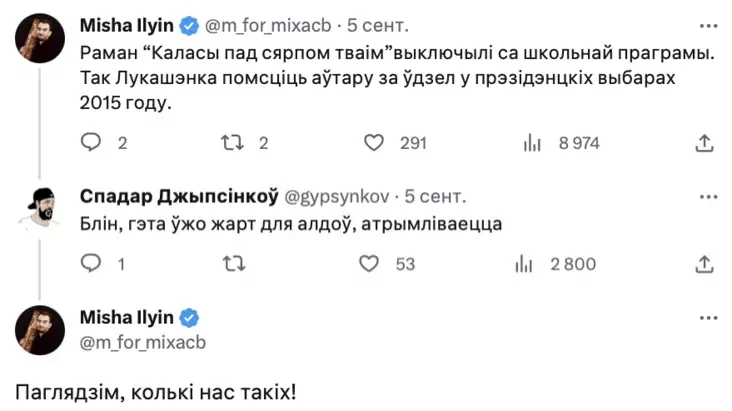Retweet the first Misha Ilyin tweet
Viewport: 732px width, 411px height.
click(x=232, y=143)
